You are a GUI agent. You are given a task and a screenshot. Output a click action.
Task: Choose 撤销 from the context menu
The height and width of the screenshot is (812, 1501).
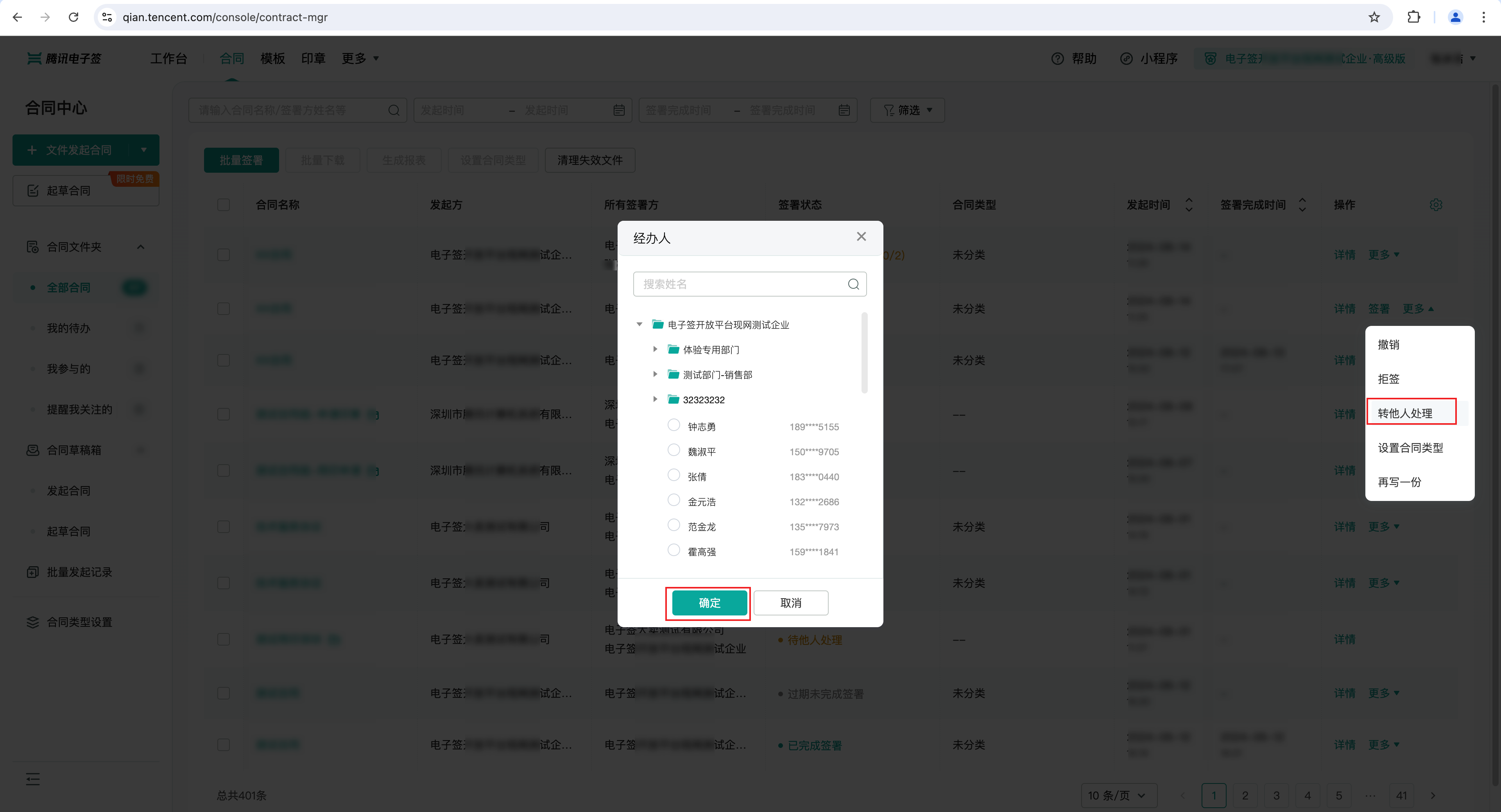pyautogui.click(x=1388, y=344)
